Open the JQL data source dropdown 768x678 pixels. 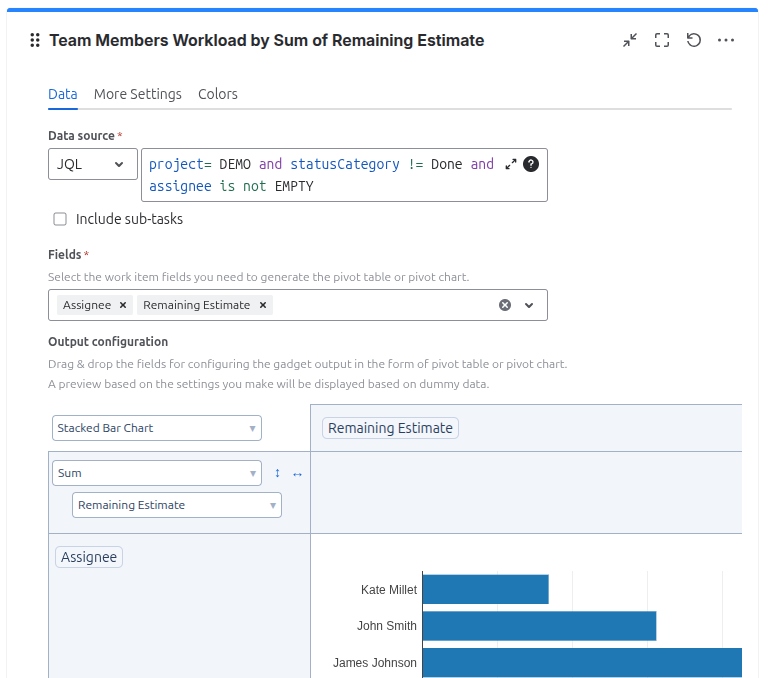point(92,164)
